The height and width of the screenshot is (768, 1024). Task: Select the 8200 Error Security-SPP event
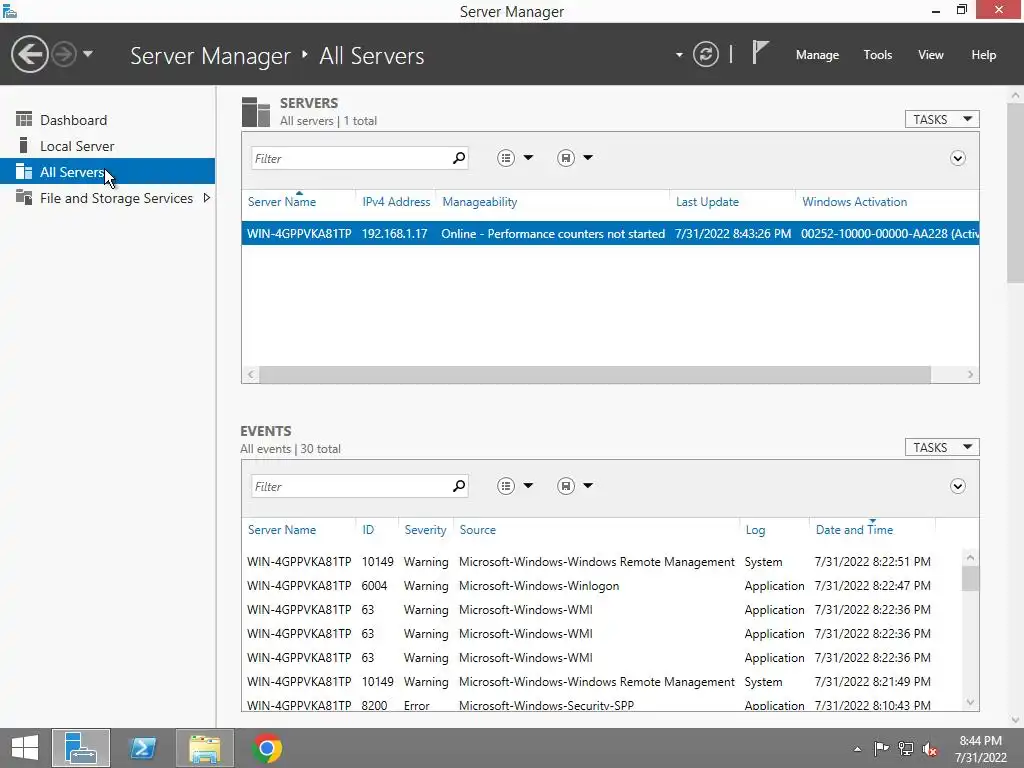pyautogui.click(x=601, y=705)
